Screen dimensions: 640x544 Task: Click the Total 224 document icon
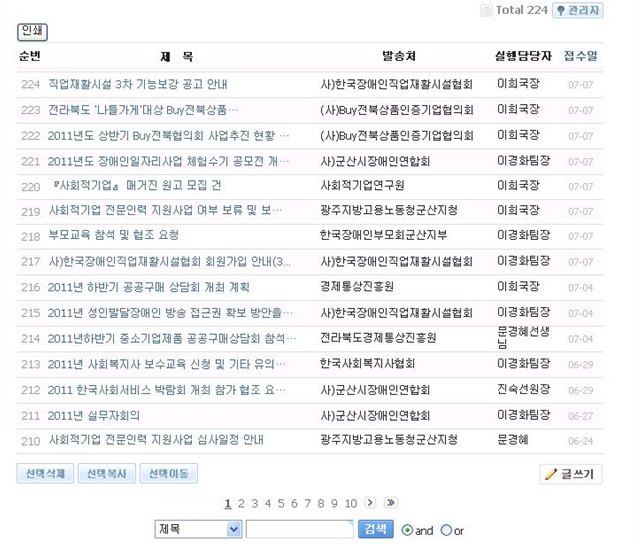[x=486, y=10]
